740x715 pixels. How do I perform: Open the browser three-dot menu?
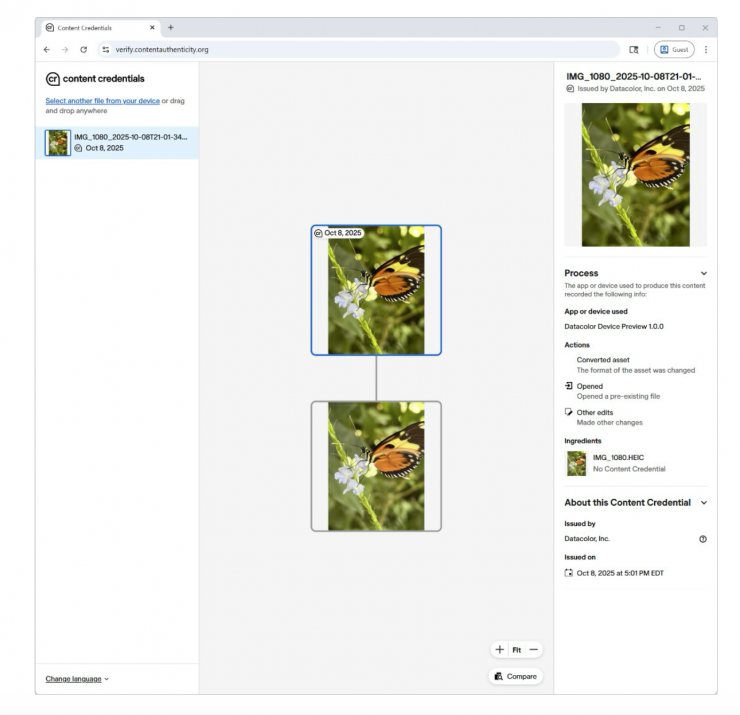coord(706,48)
